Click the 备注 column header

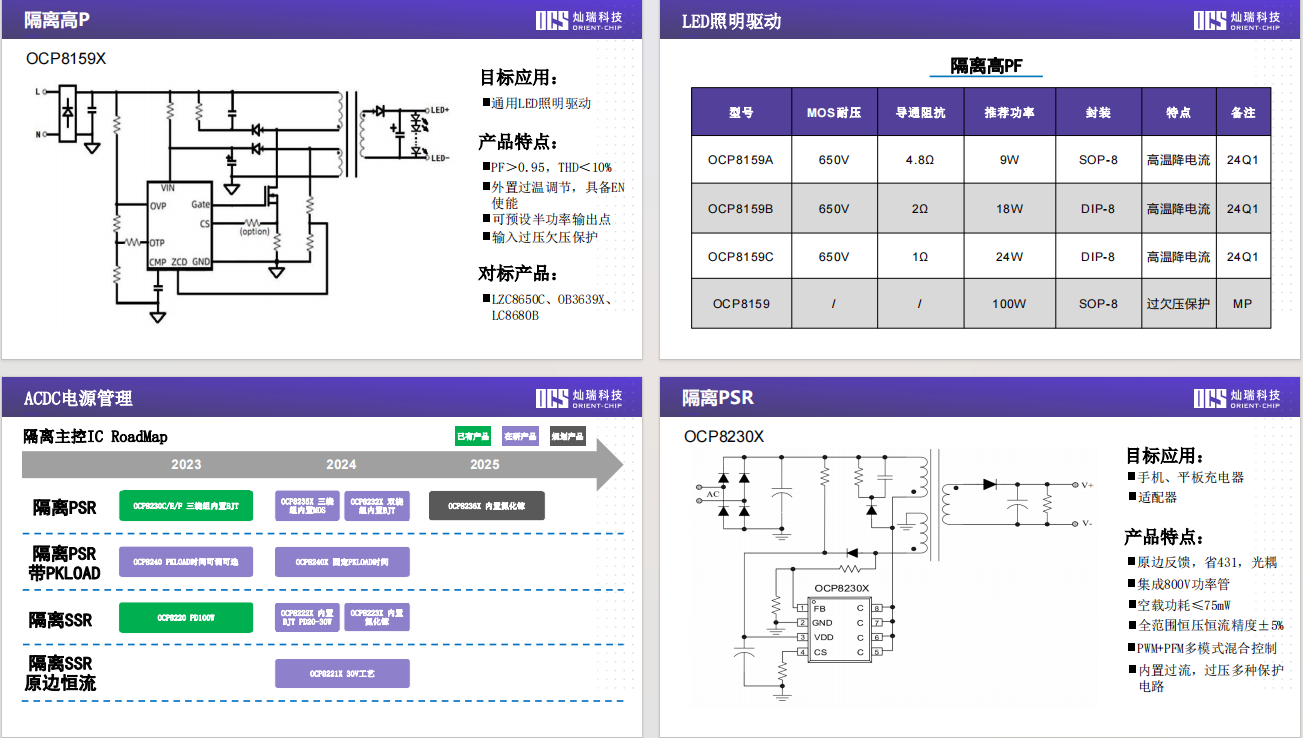point(1243,112)
